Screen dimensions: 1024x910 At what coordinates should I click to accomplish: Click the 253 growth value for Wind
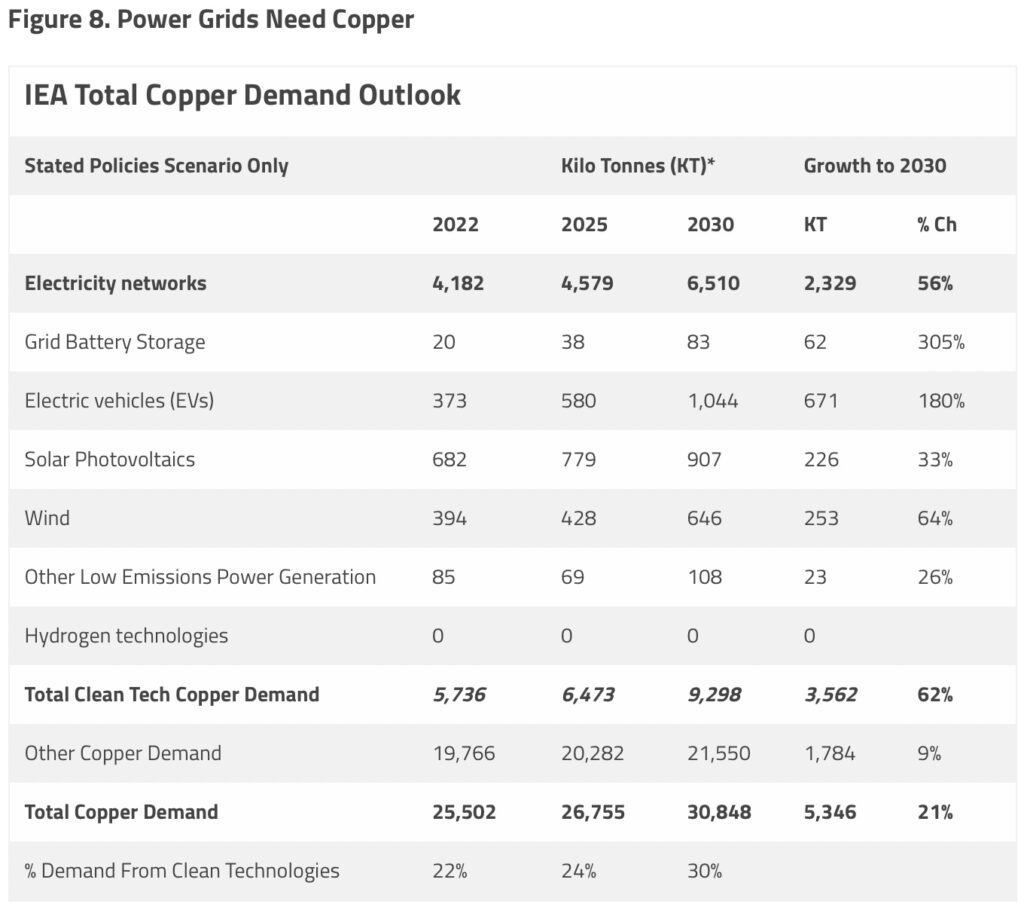click(x=821, y=519)
